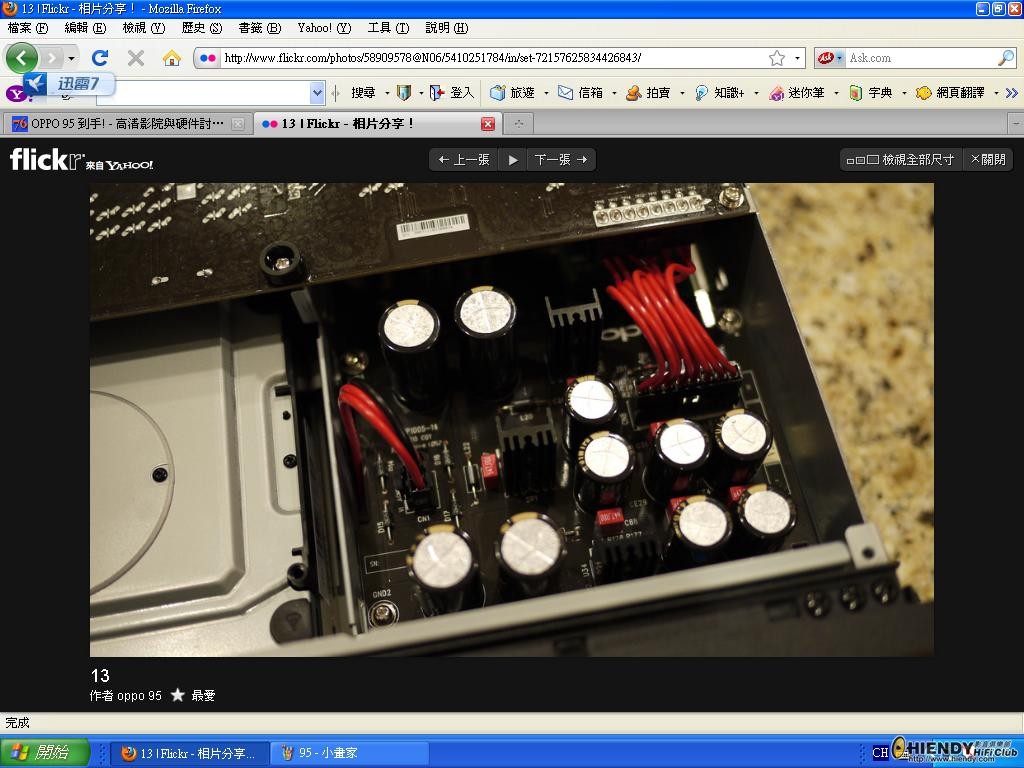Expand the Yahoo toolbar search dropdown
Viewport: 1024px width, 768px height.
[317, 93]
